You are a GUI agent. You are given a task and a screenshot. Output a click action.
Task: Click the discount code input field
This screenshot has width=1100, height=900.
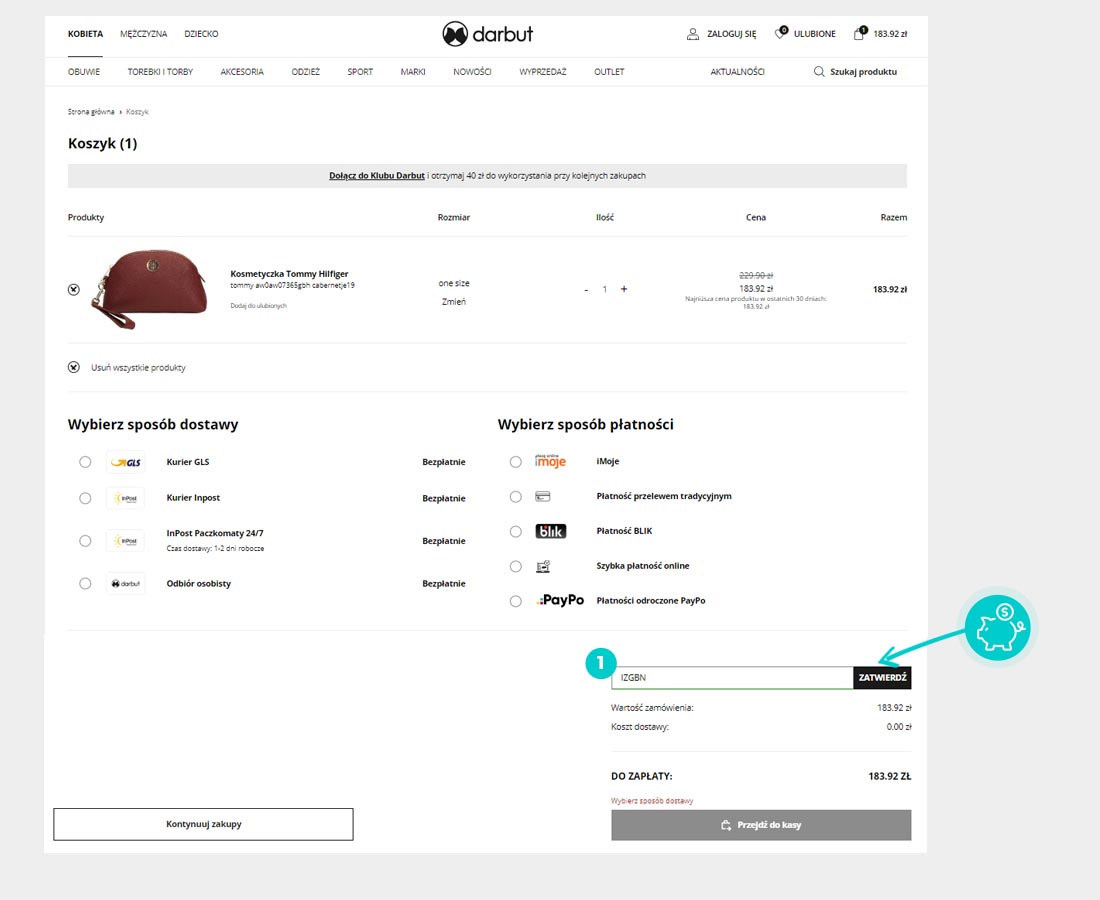click(x=732, y=678)
